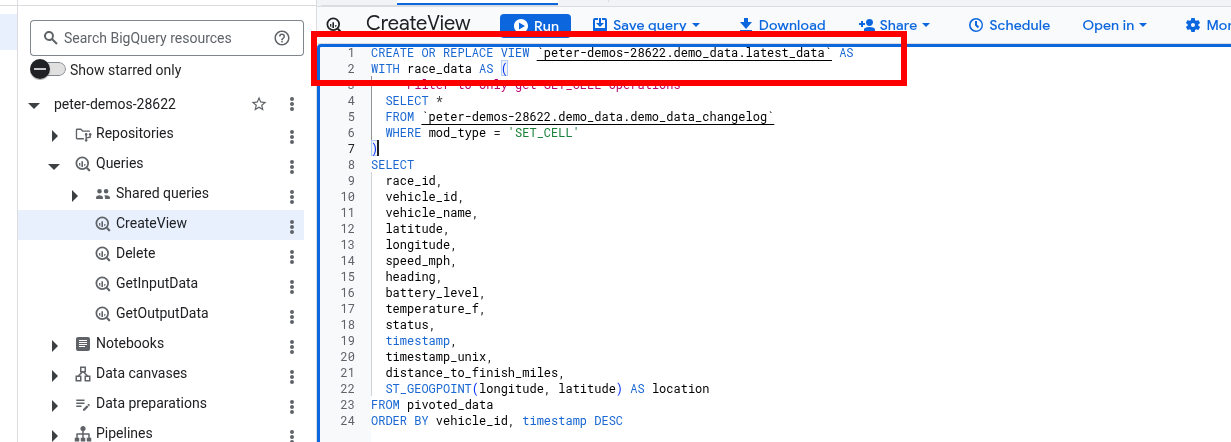Star the peter-demos-28622 project
This screenshot has width=1231, height=442.
259,104
